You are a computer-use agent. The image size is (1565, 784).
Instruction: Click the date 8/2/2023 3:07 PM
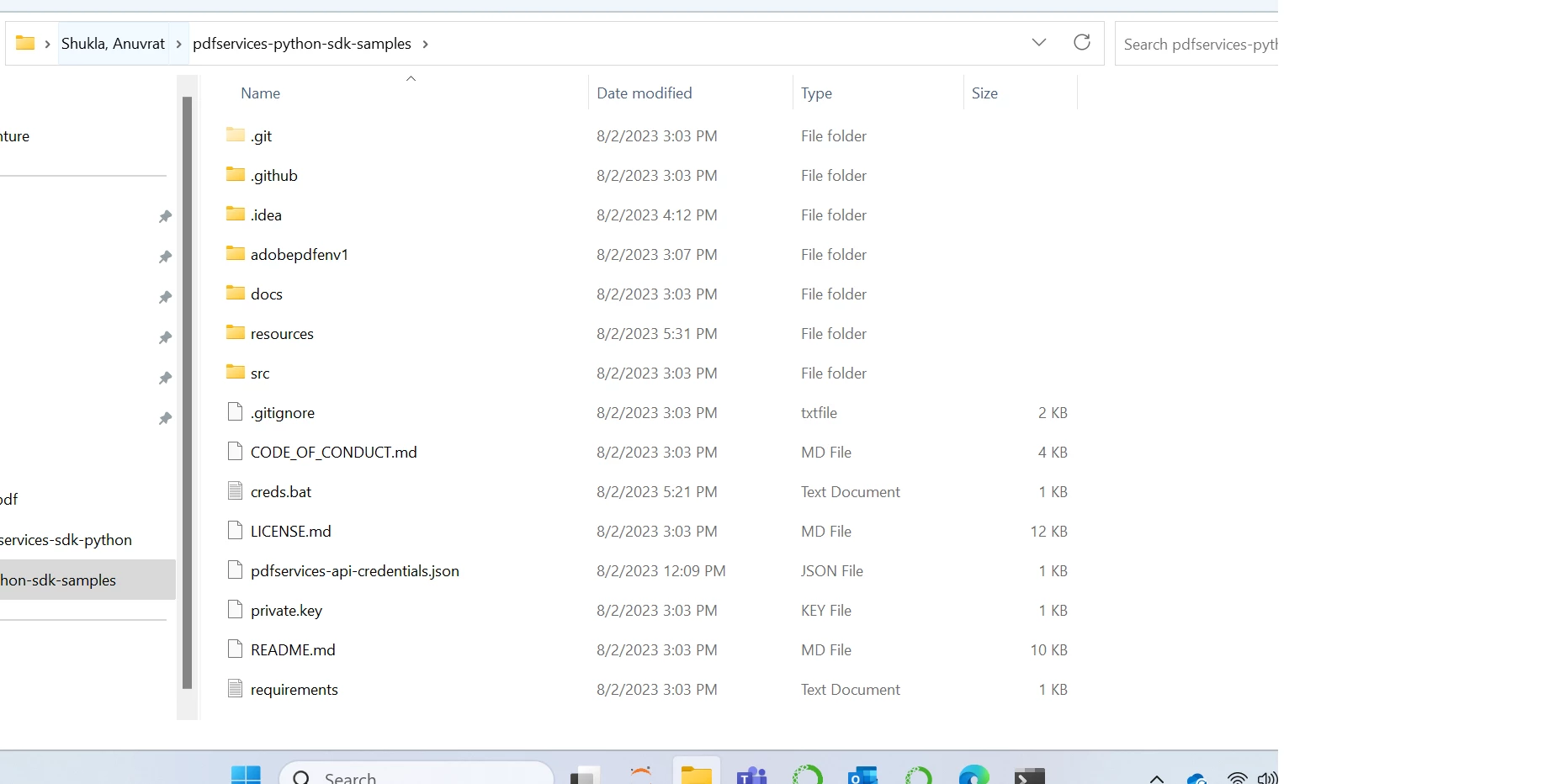(x=657, y=254)
